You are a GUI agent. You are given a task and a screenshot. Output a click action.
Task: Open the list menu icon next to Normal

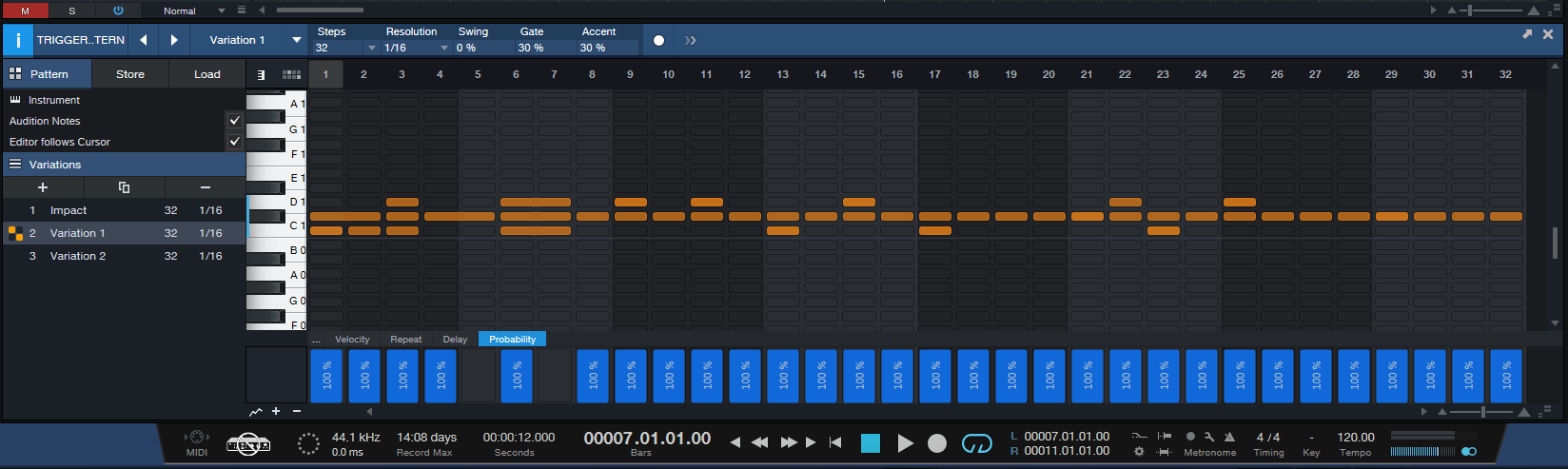241,10
